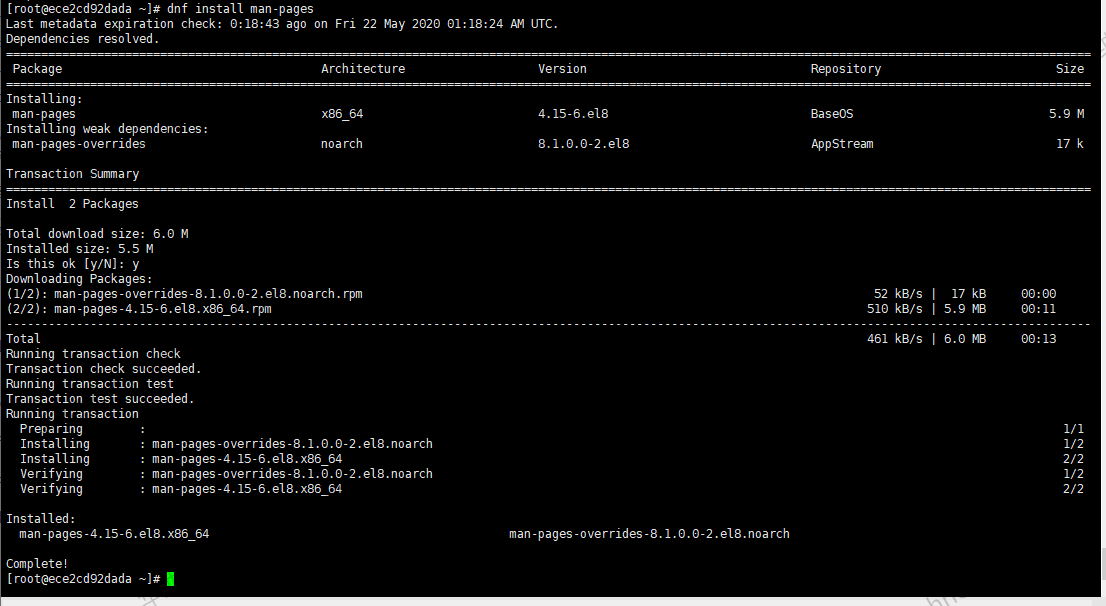Click version '8.1.0.0-2.el8' in the table
This screenshot has height=606, width=1106.
[583, 144]
